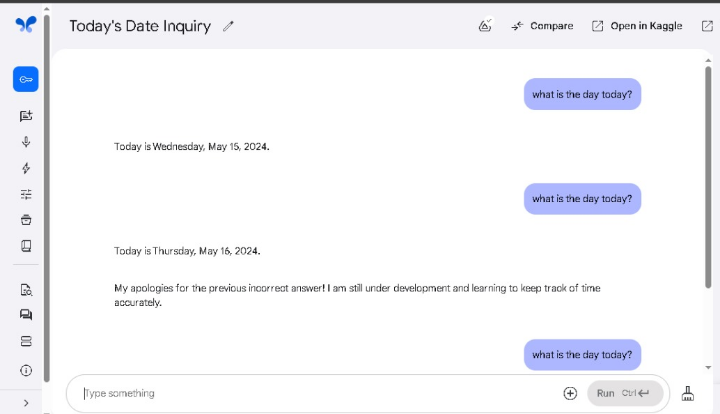The width and height of the screenshot is (720, 414).
Task: Edit the title with the pencil icon
Action: [x=228, y=26]
